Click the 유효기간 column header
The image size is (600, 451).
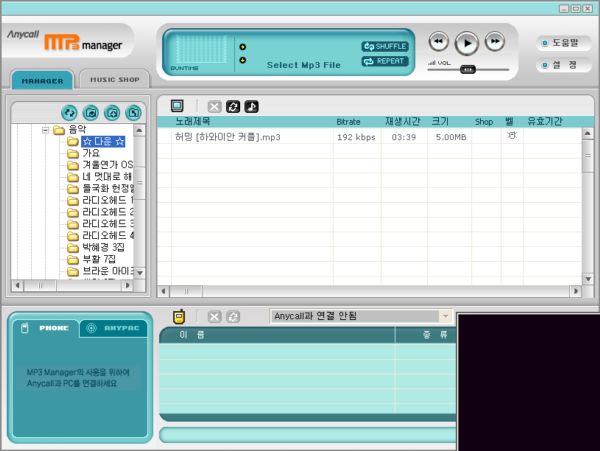pyautogui.click(x=545, y=122)
